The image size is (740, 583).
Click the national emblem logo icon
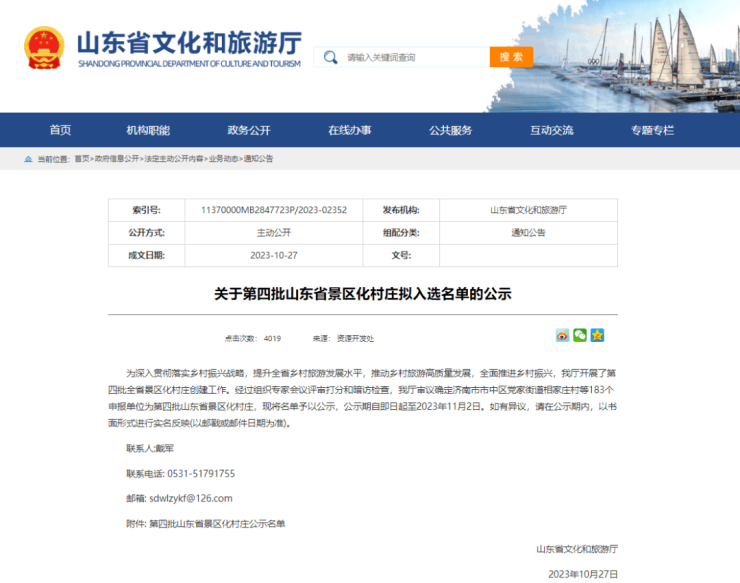44,47
